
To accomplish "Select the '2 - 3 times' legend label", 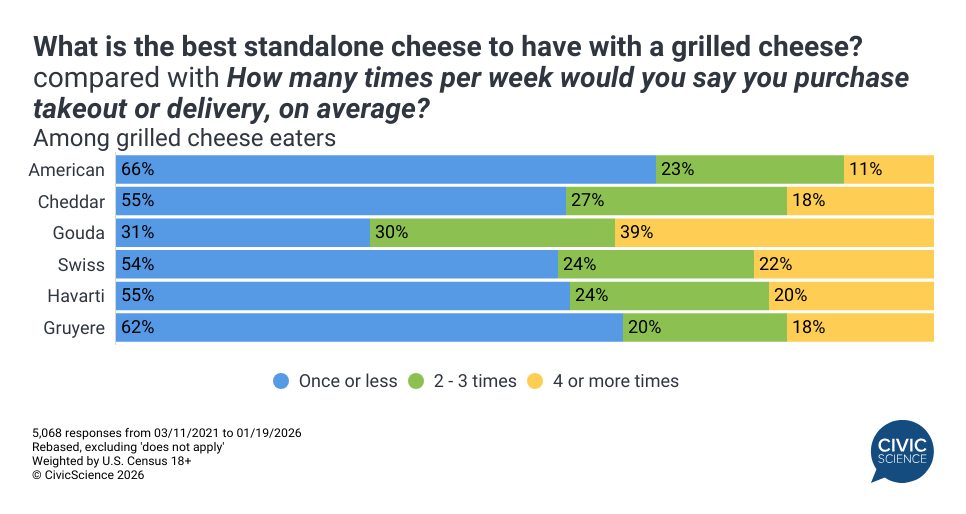I will click(x=475, y=381).
